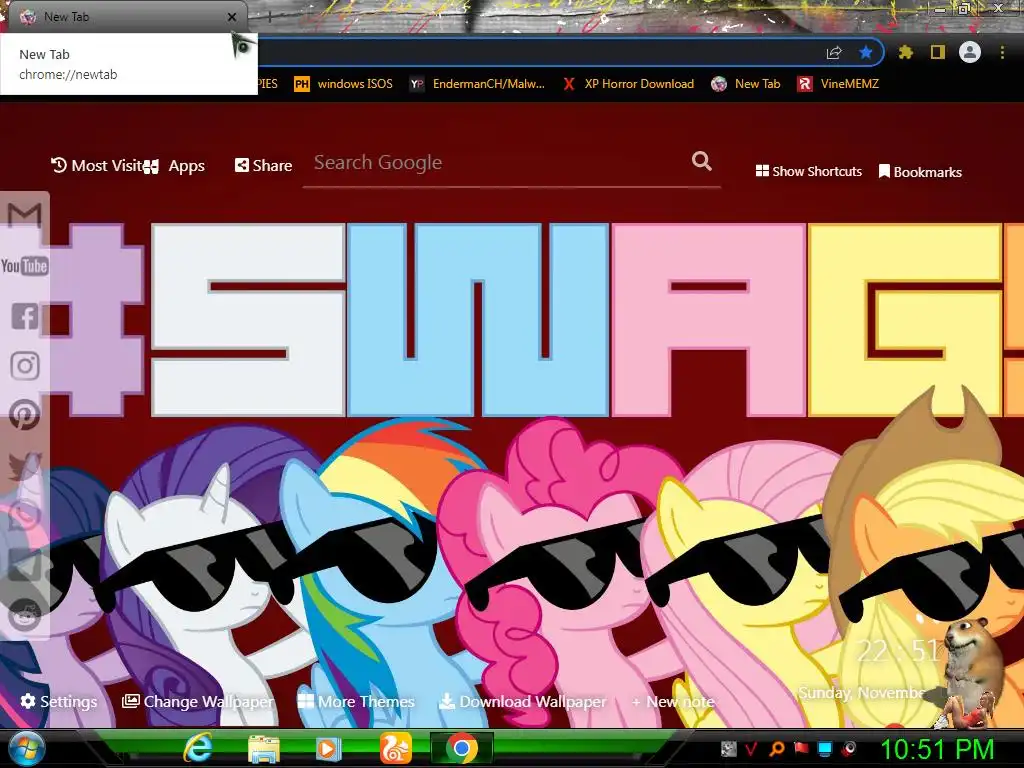Image resolution: width=1024 pixels, height=768 pixels.
Task: Close the New Tab tab
Action: pyautogui.click(x=232, y=17)
